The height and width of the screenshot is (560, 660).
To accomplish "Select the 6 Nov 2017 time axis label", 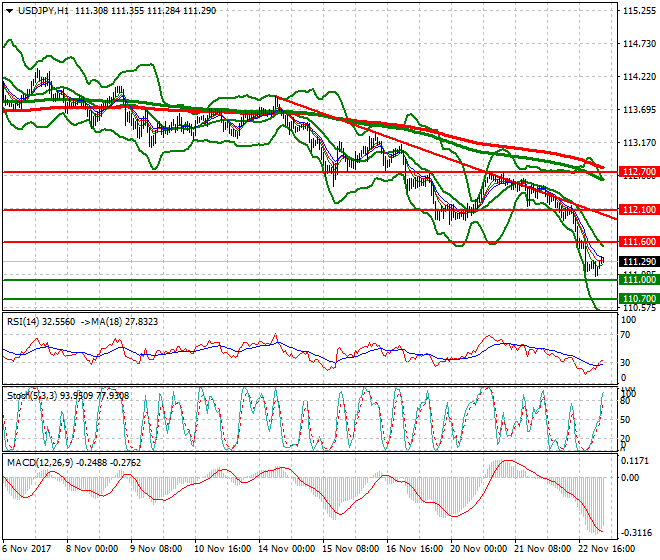I will tap(27, 549).
